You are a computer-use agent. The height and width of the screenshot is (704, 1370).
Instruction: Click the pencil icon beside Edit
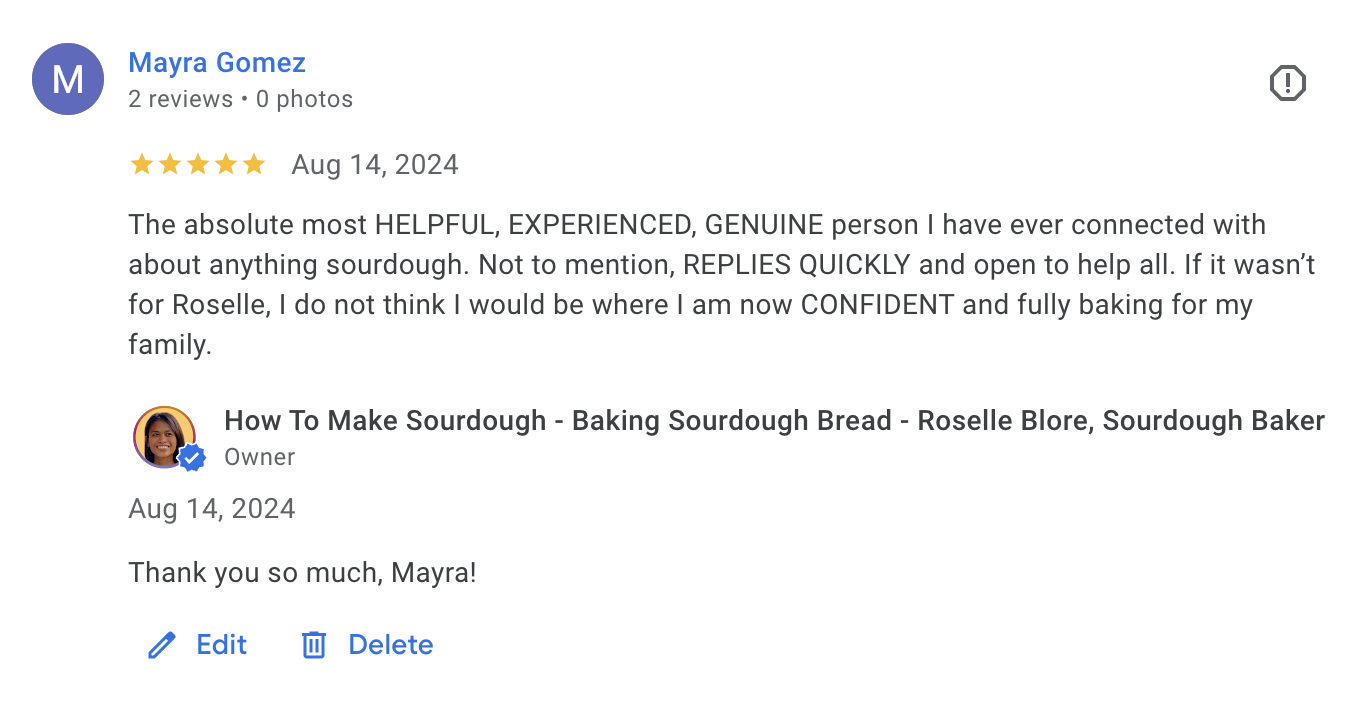click(161, 645)
